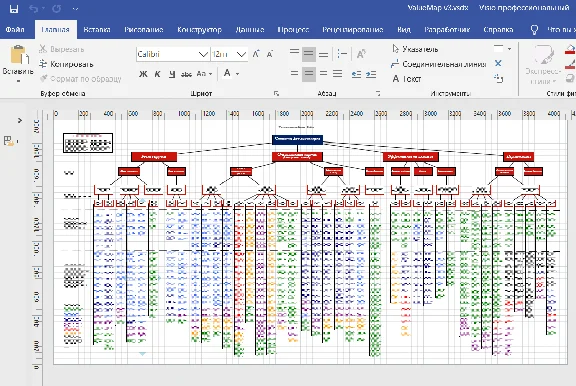
Task: Align paragraph right
Action: pyautogui.click(x=323, y=74)
